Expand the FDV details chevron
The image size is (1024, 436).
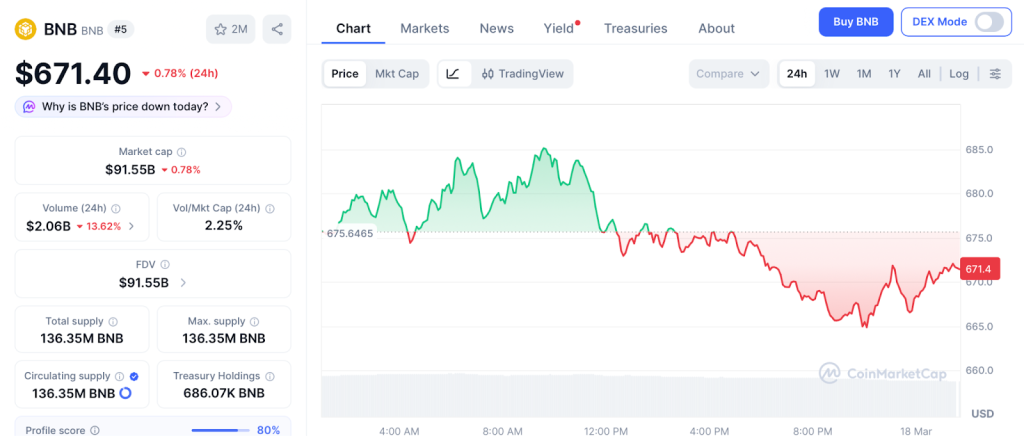coord(183,283)
